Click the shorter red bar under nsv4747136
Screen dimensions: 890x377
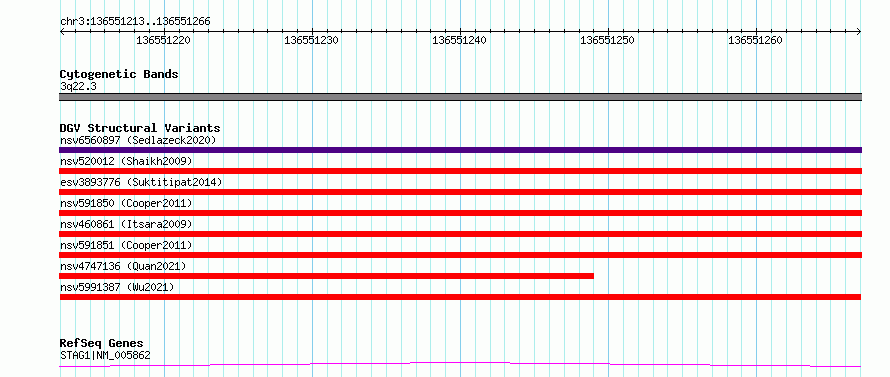pos(326,276)
